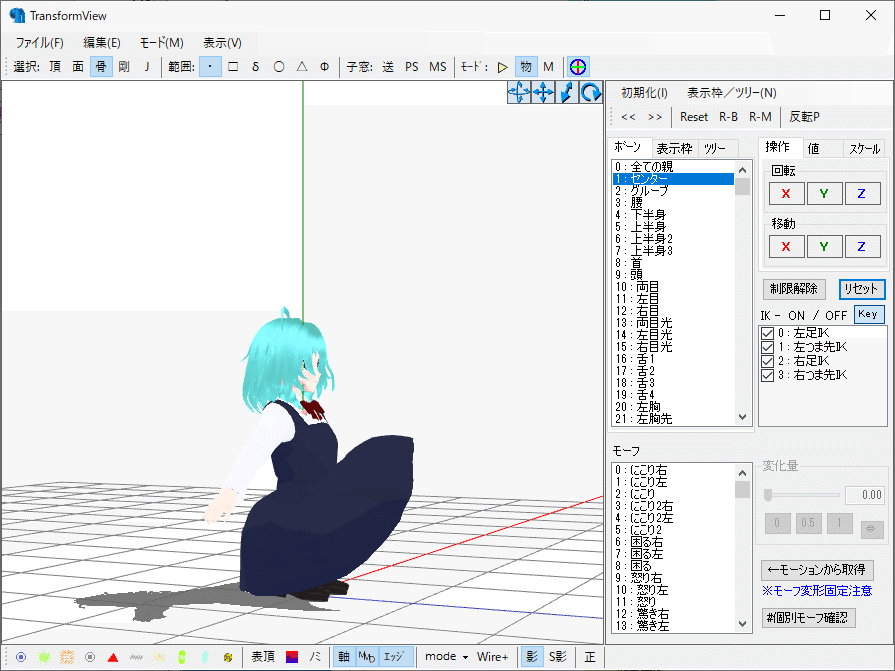This screenshot has height=671, width=895.
Task: Choose the point range selection icon
Action: (210, 67)
